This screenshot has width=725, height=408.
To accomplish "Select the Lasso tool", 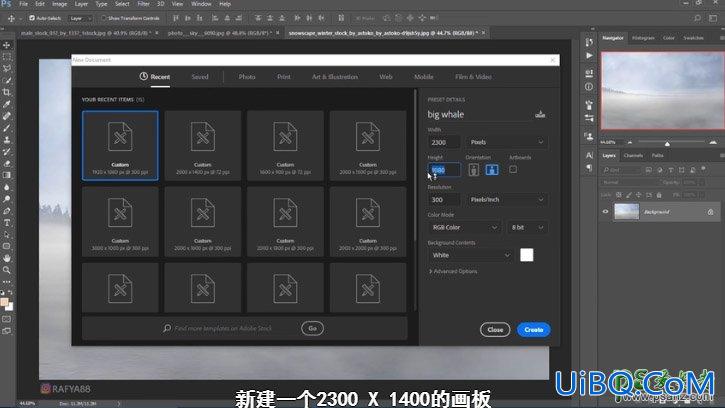I will click(7, 68).
